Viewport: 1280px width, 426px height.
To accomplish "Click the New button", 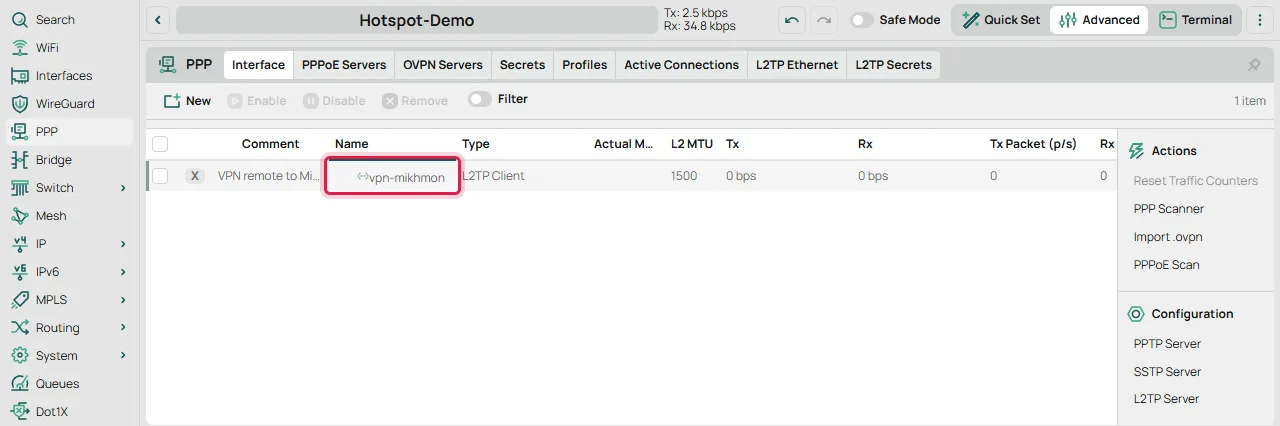I will 188,101.
